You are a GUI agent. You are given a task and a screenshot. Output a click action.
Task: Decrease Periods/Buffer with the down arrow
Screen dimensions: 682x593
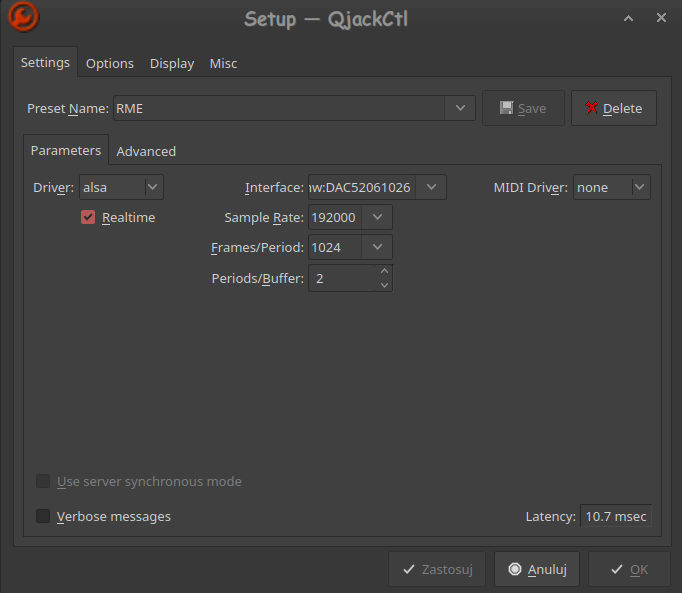pos(384,285)
